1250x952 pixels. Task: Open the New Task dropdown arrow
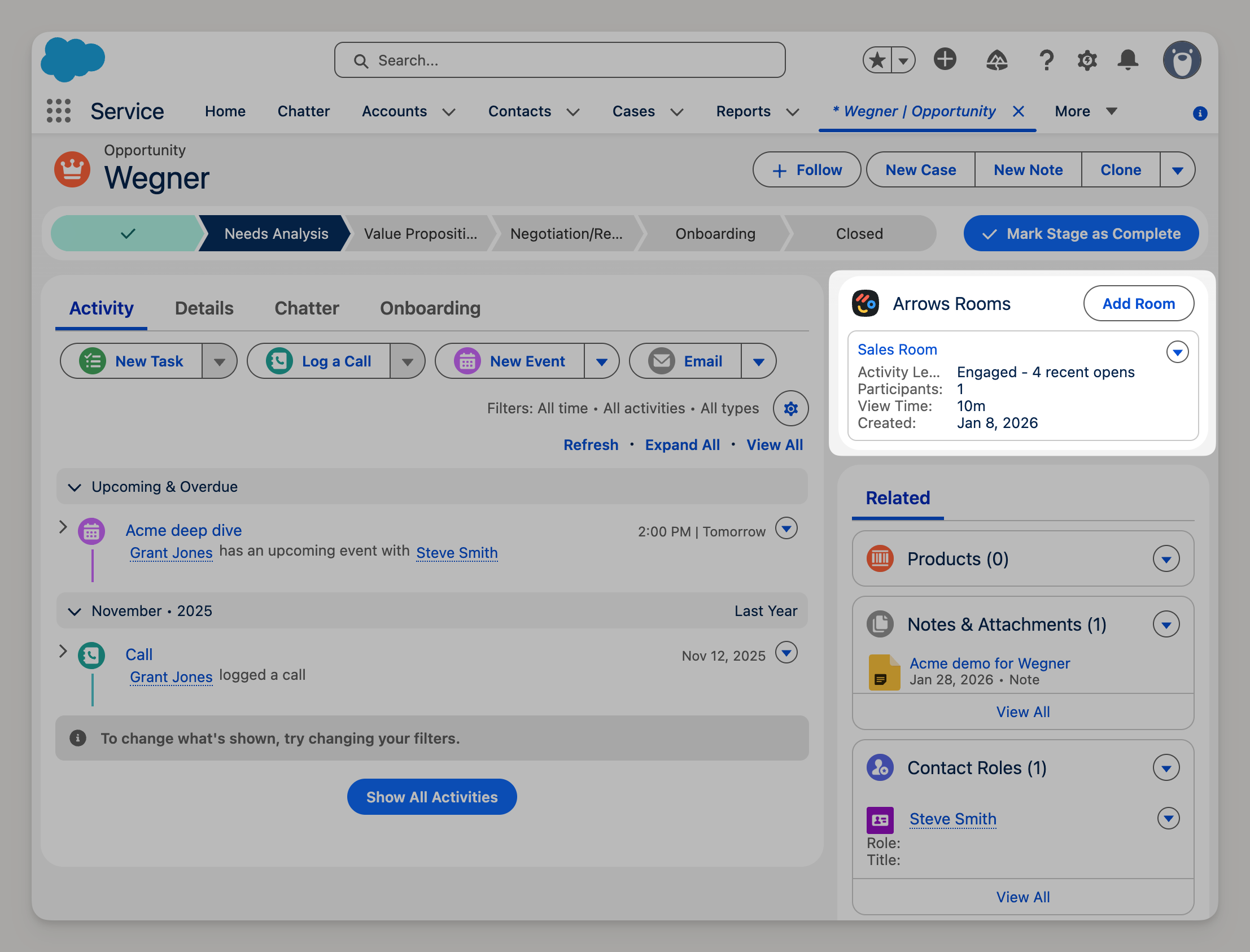pyautogui.click(x=219, y=361)
